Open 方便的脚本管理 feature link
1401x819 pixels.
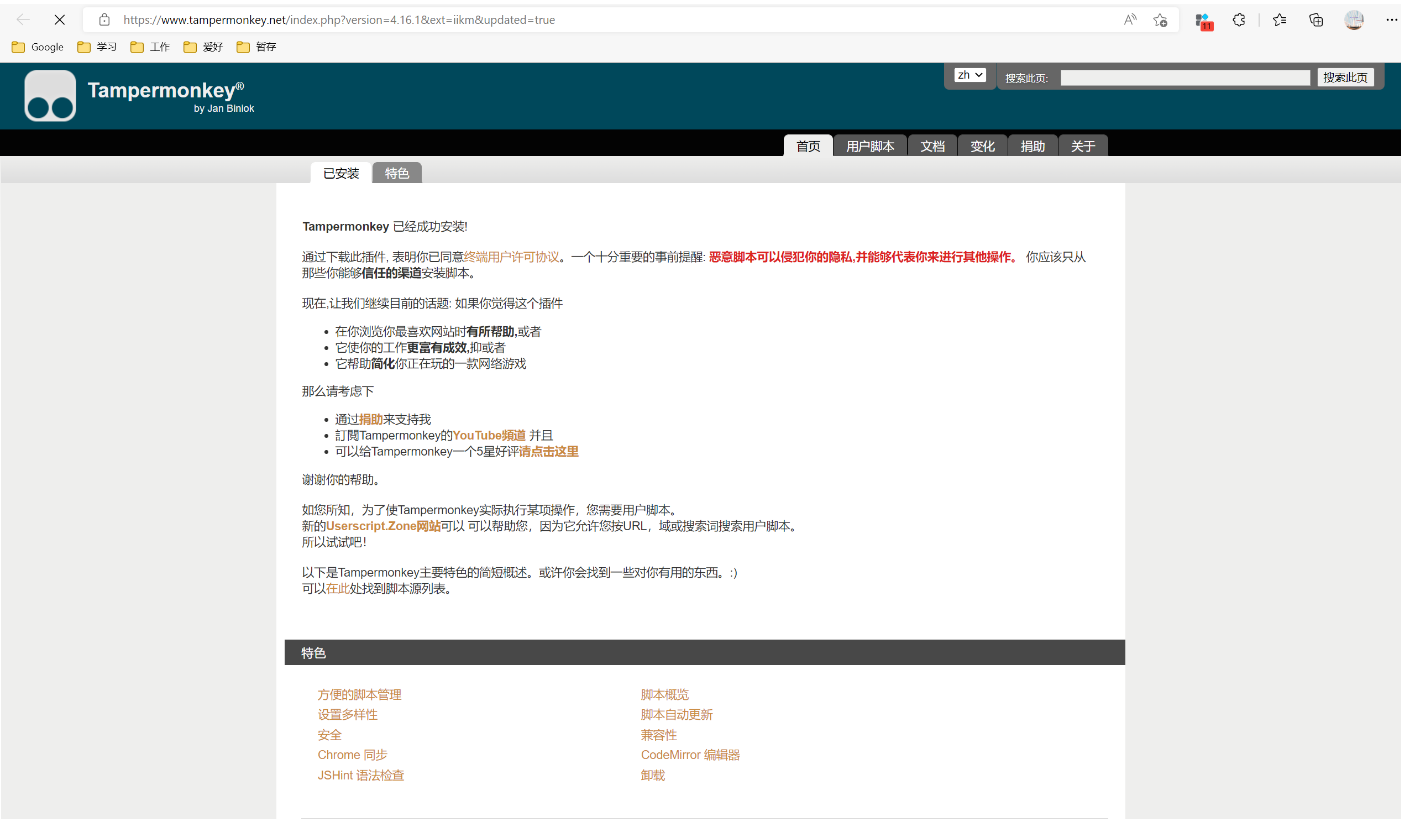click(x=360, y=695)
